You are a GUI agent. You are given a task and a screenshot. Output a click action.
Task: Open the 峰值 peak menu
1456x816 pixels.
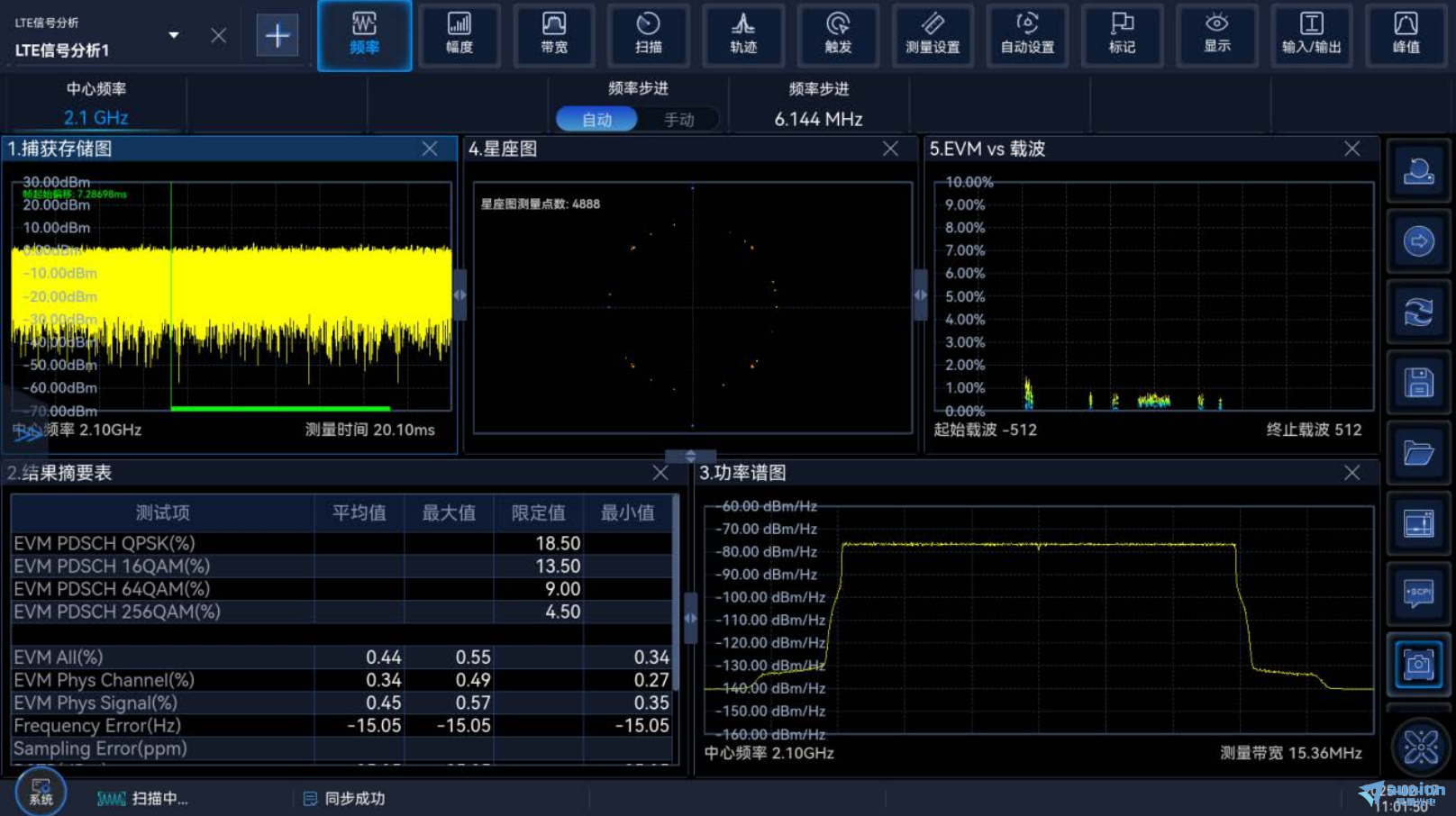pos(1406,35)
